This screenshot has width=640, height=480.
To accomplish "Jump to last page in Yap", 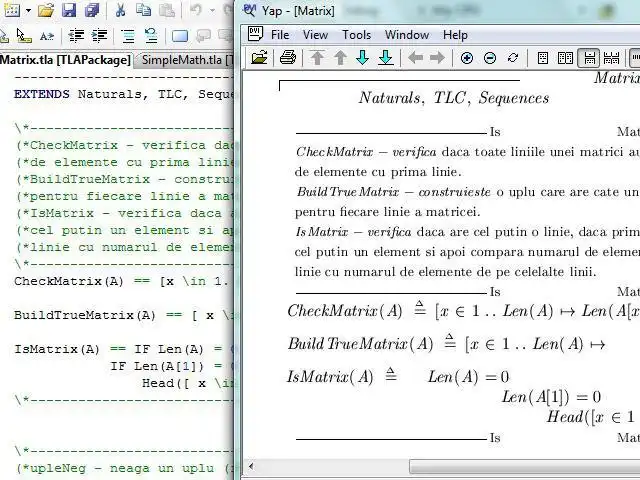I will [386, 58].
